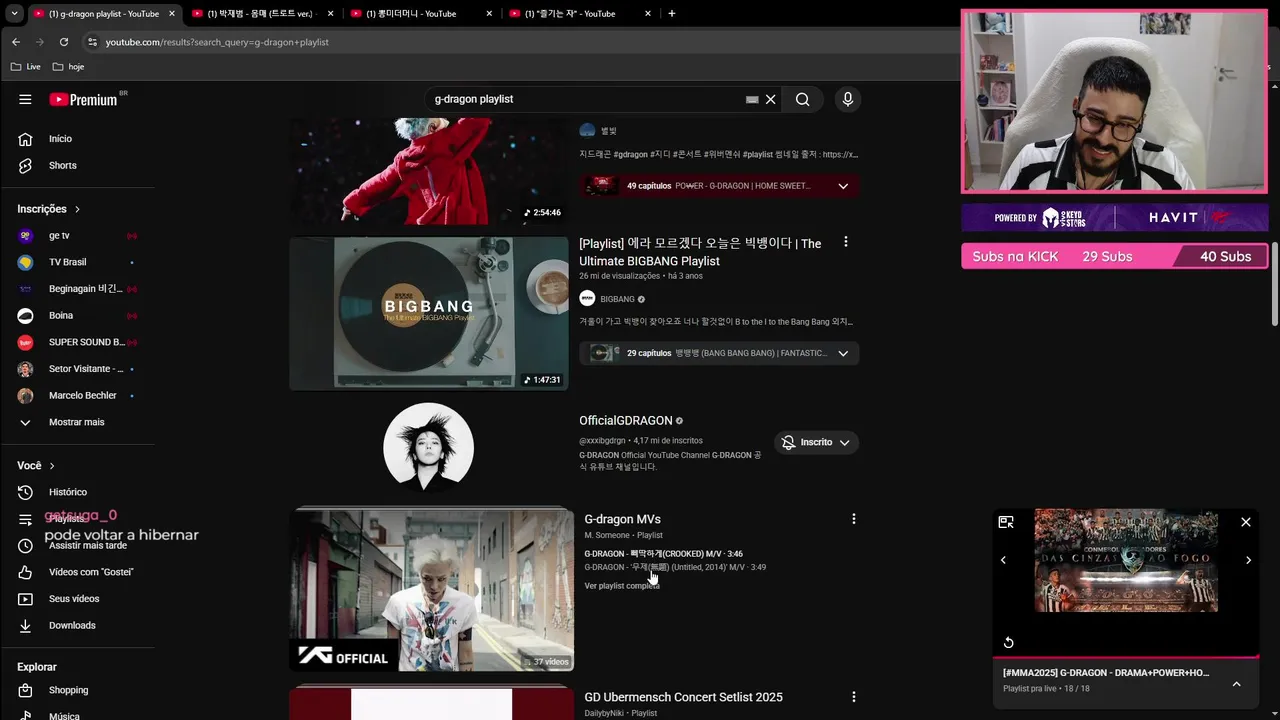Open the YouTube hamburger guide menu

point(25,99)
